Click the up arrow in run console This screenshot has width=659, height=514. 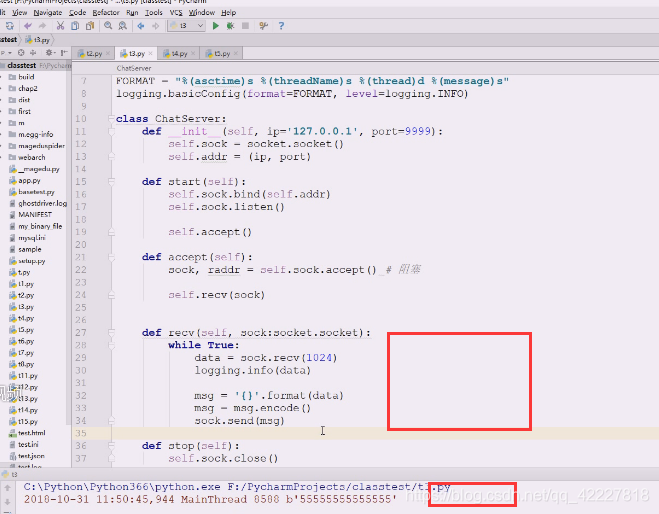click(x=8, y=488)
